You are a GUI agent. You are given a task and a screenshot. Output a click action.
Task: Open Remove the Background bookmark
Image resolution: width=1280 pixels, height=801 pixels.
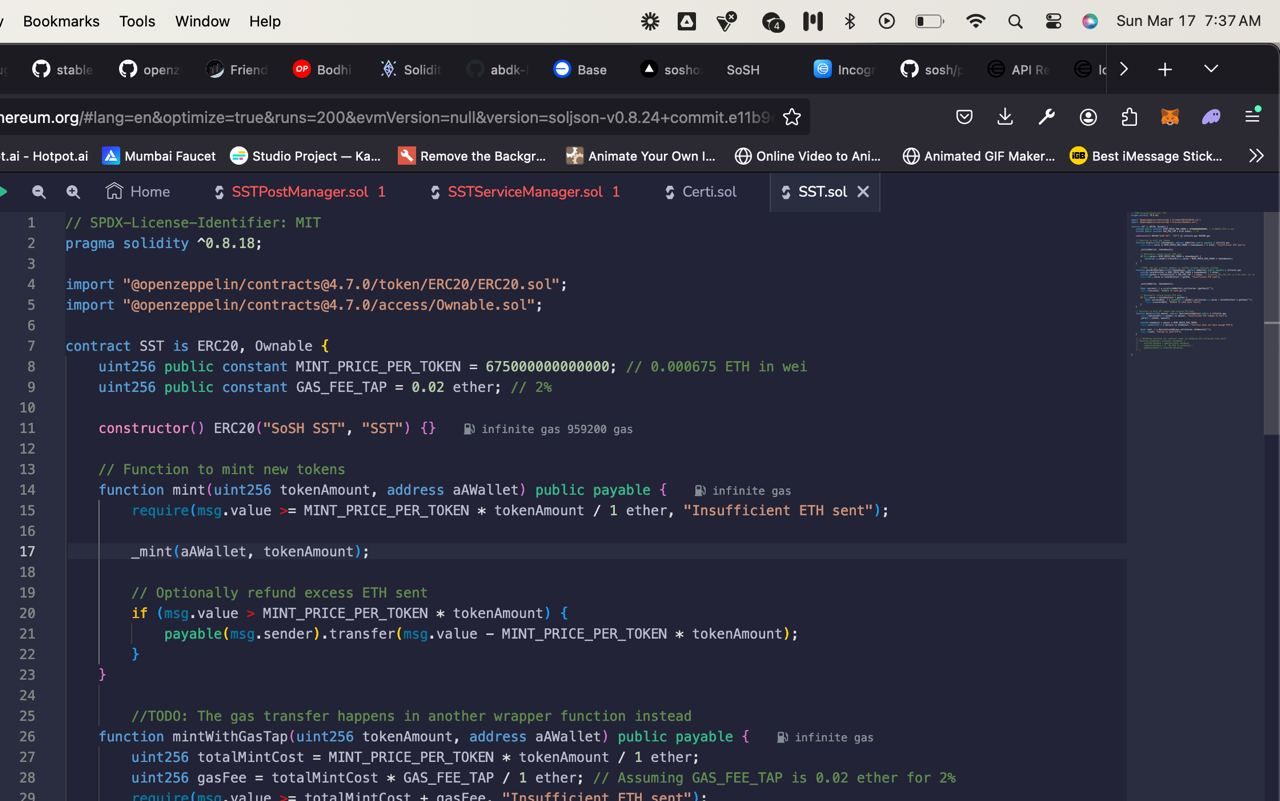pos(472,156)
